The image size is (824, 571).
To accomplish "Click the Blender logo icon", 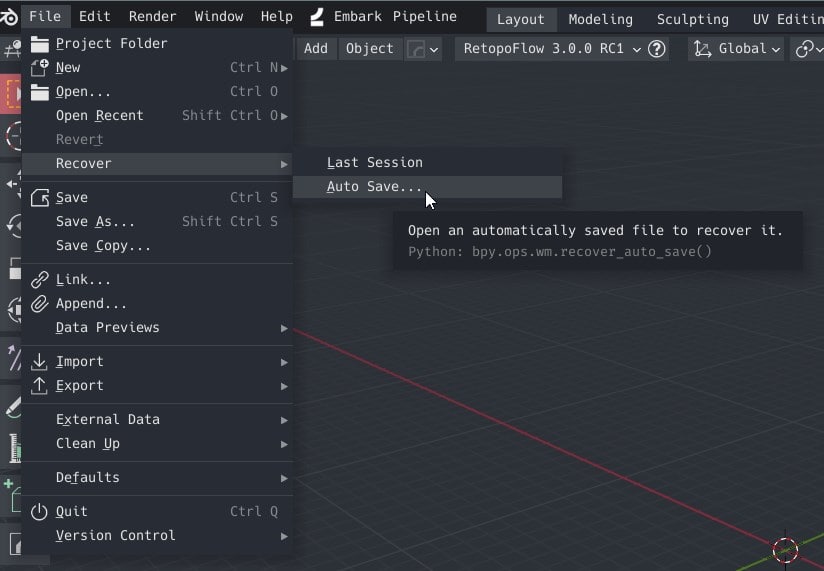I will pos(8,16).
